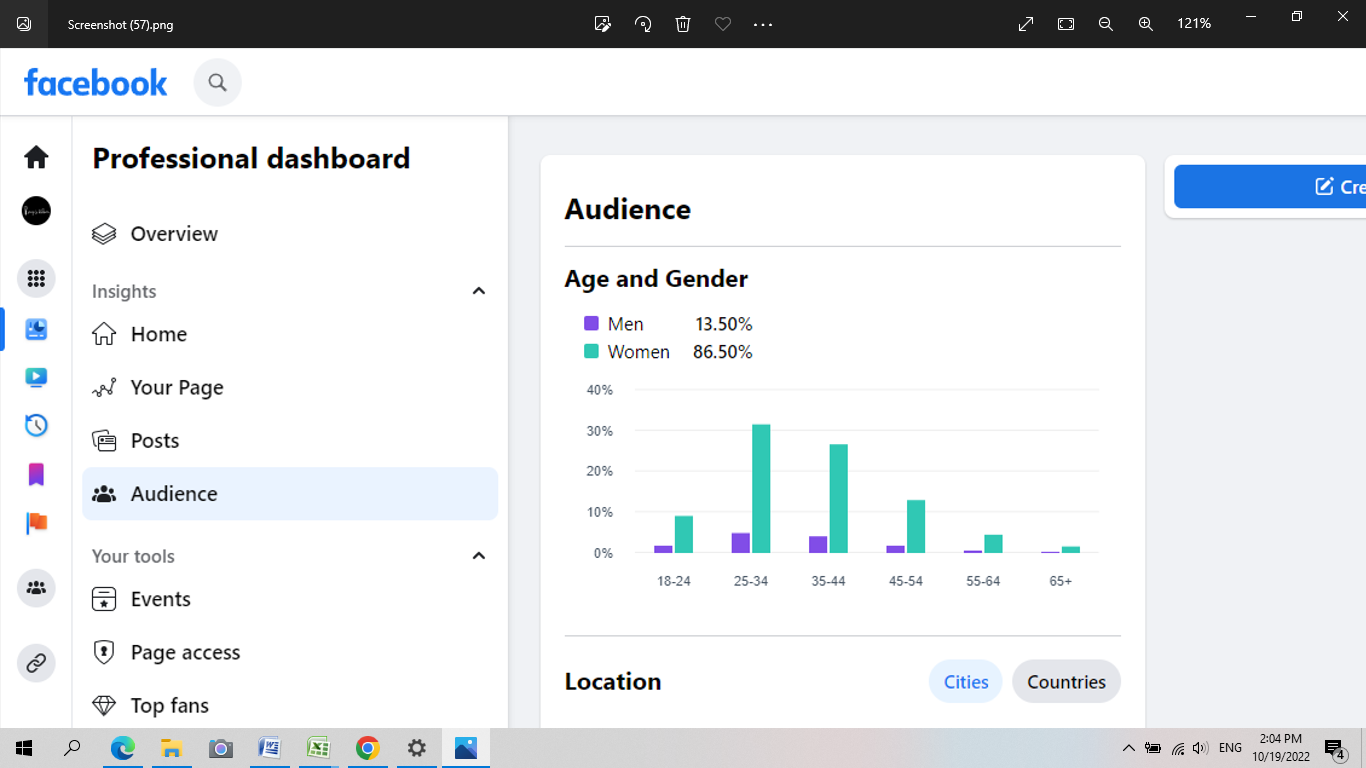Click the purple Men legend swatch
Image resolution: width=1366 pixels, height=768 pixels.
(591, 324)
